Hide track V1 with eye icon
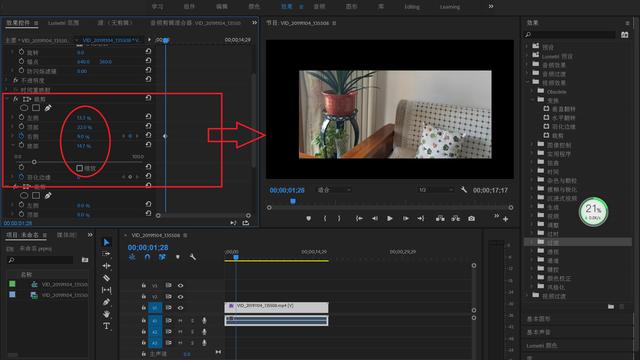This screenshot has width=640, height=360. [180, 308]
